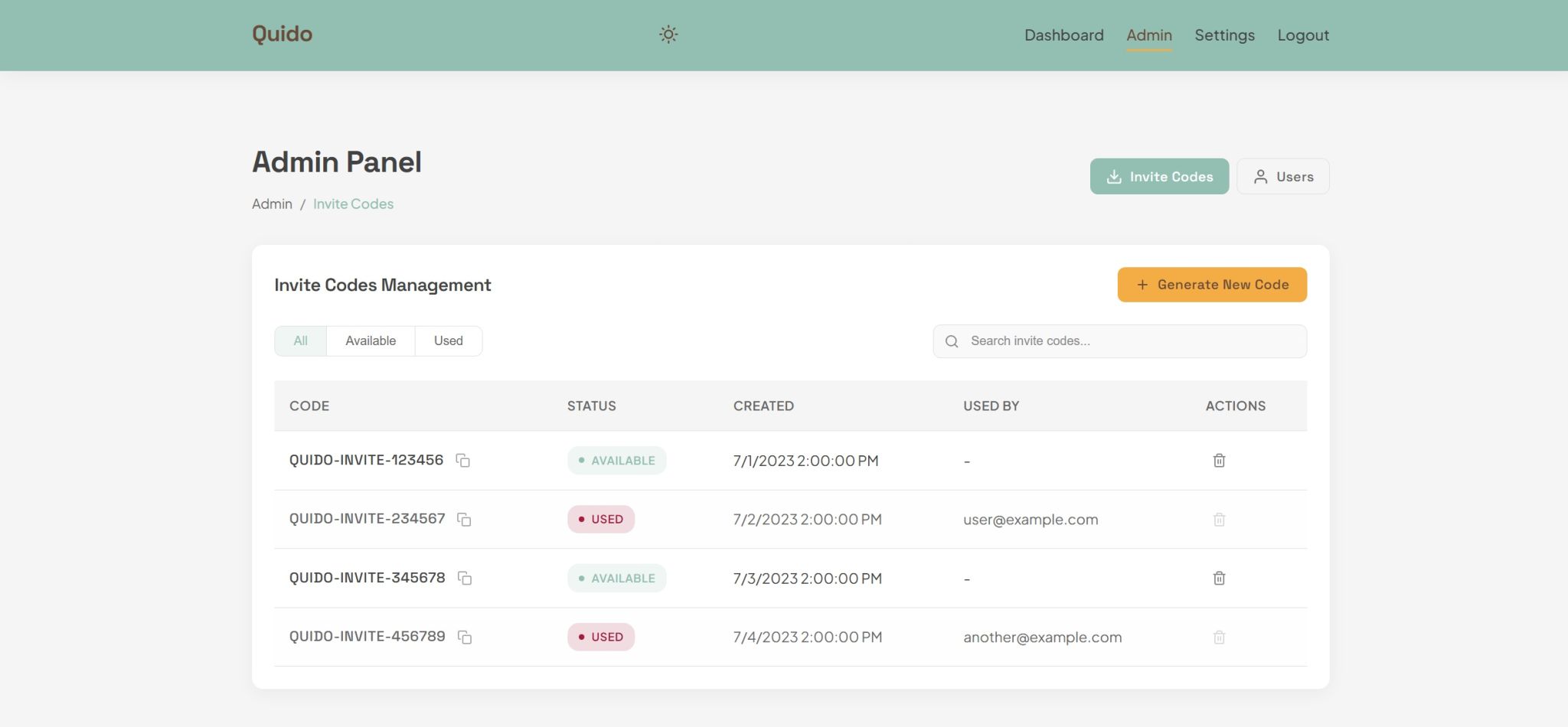Generate a new invite code
The image size is (1568, 727).
(1212, 284)
